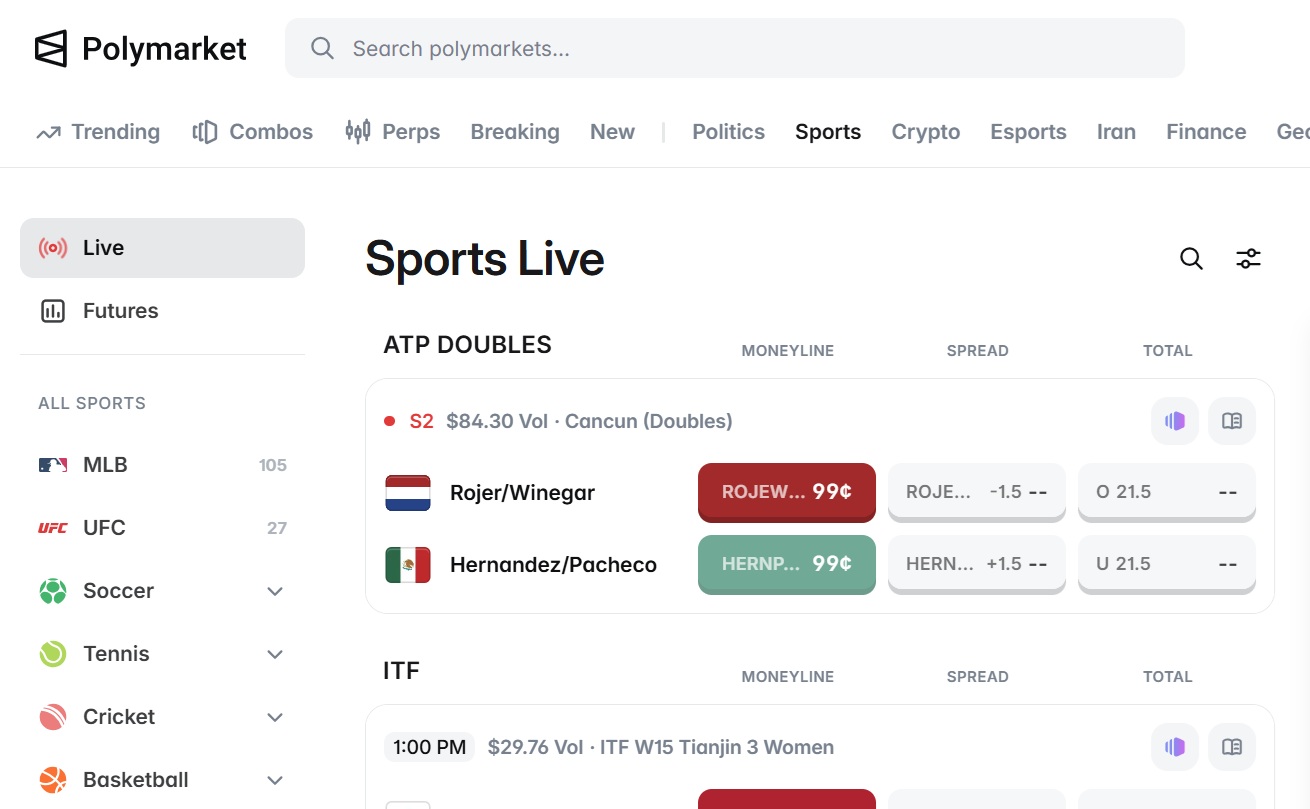Switch to the Crypto tab
This screenshot has height=809, width=1310.
(x=925, y=132)
